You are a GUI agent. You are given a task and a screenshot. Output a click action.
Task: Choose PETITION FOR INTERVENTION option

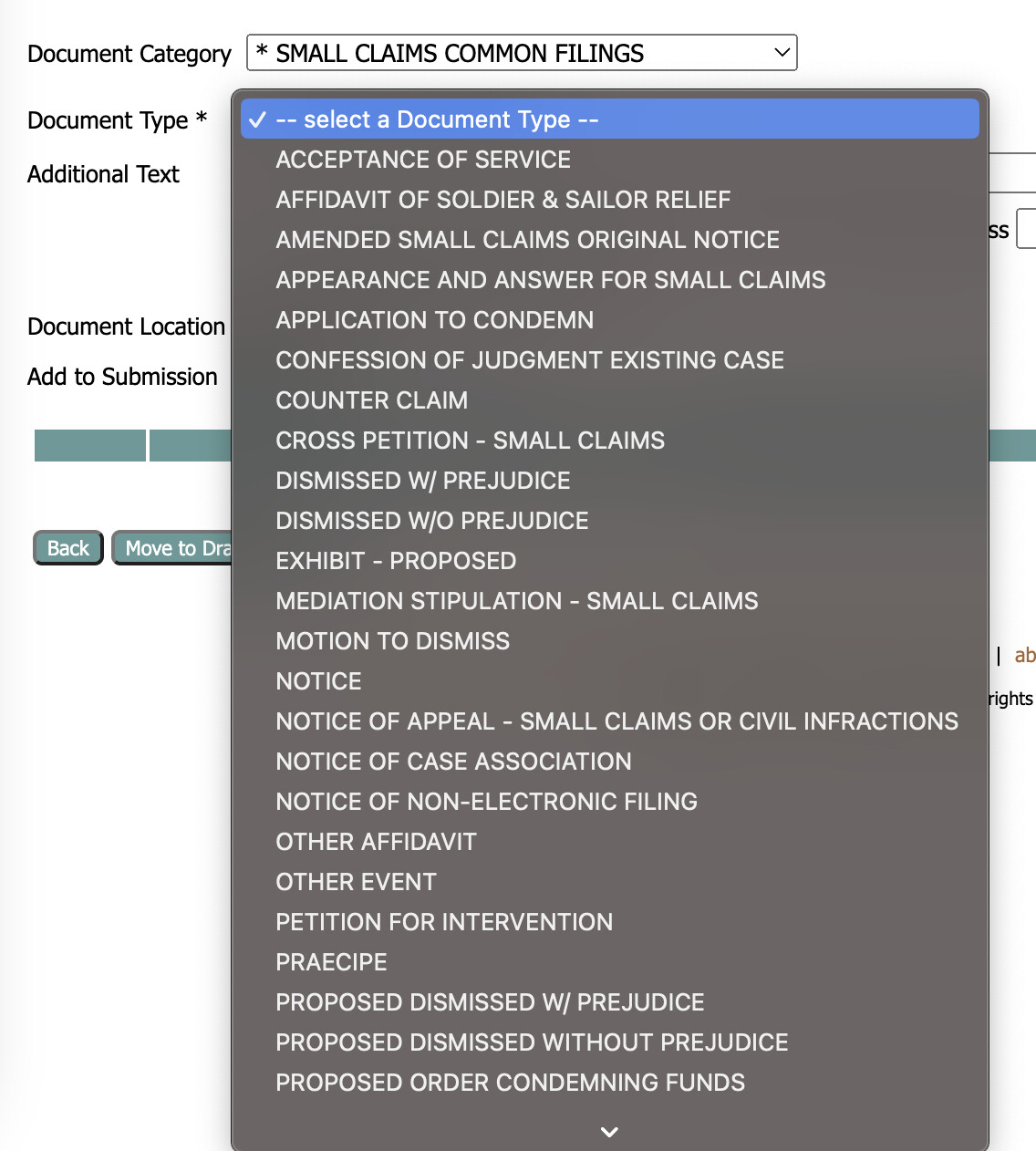pyautogui.click(x=444, y=922)
